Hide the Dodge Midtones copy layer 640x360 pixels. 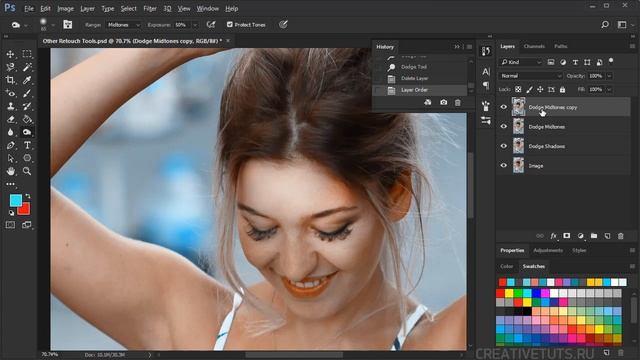[x=504, y=107]
